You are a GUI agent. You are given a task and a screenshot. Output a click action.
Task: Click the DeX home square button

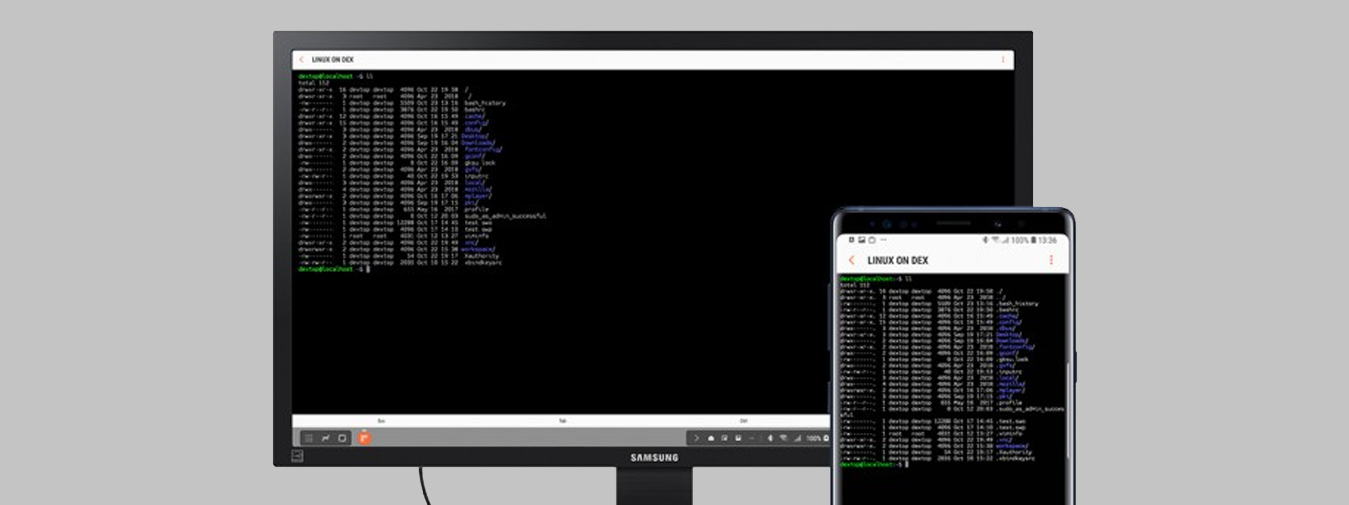pyautogui.click(x=342, y=438)
